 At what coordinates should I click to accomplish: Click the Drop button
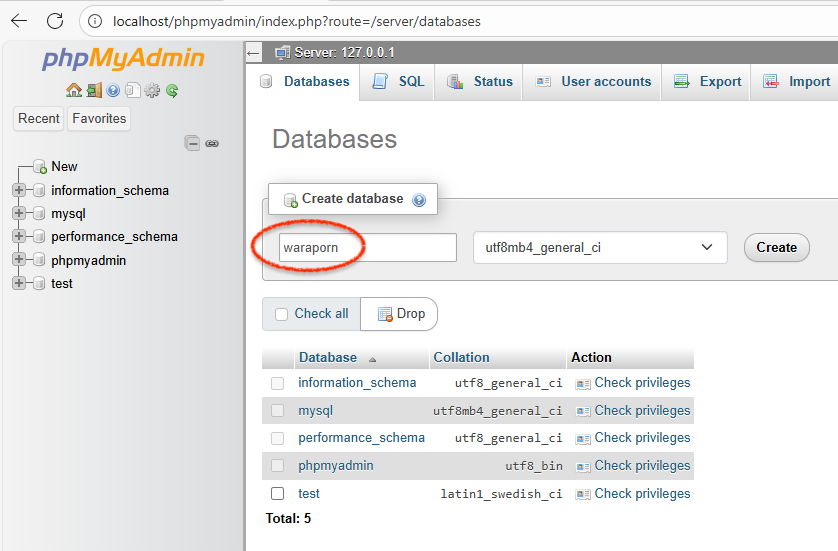pos(401,314)
